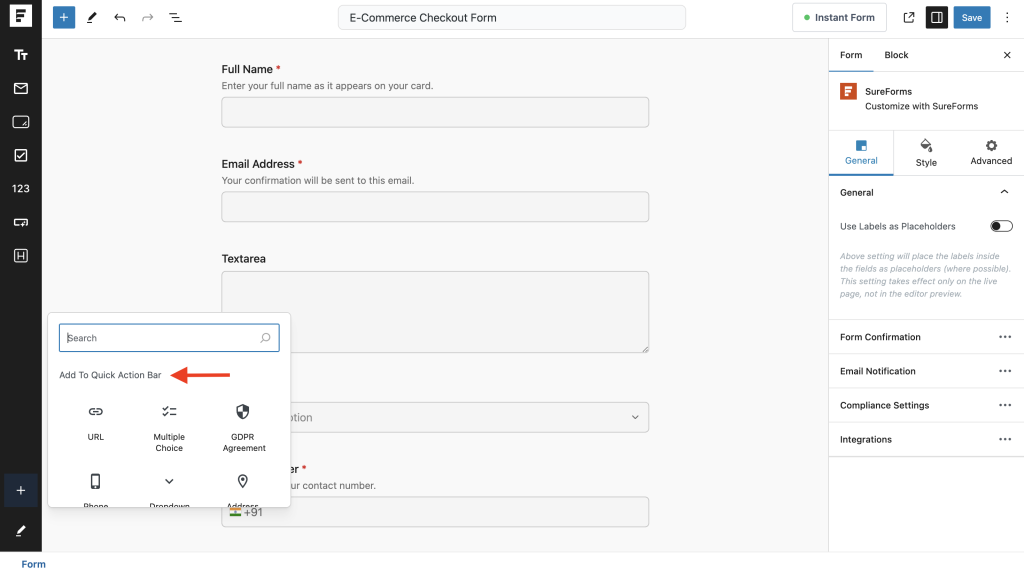Select the Phone field icon

click(x=95, y=481)
